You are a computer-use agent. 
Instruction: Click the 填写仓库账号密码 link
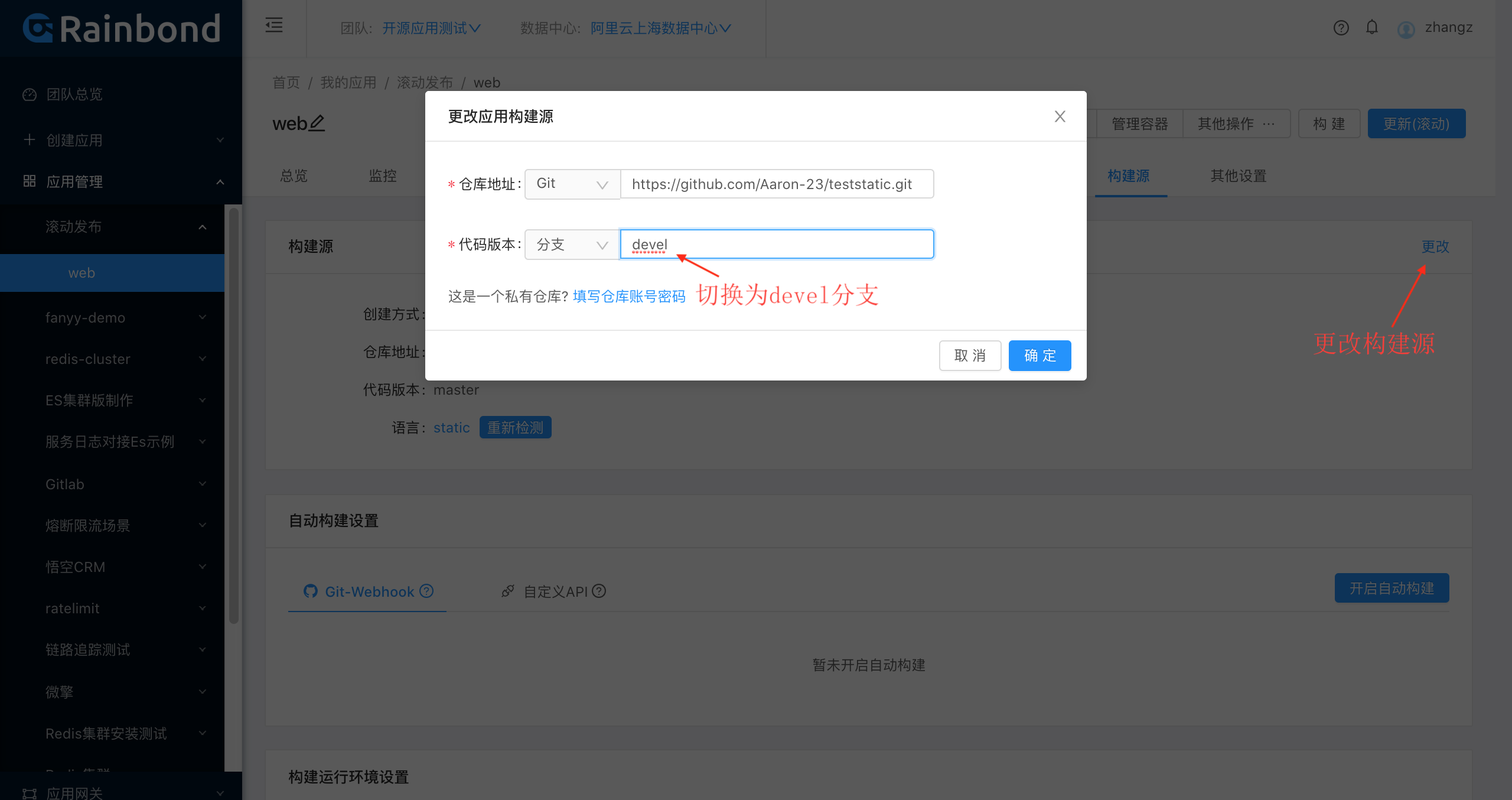(629, 296)
